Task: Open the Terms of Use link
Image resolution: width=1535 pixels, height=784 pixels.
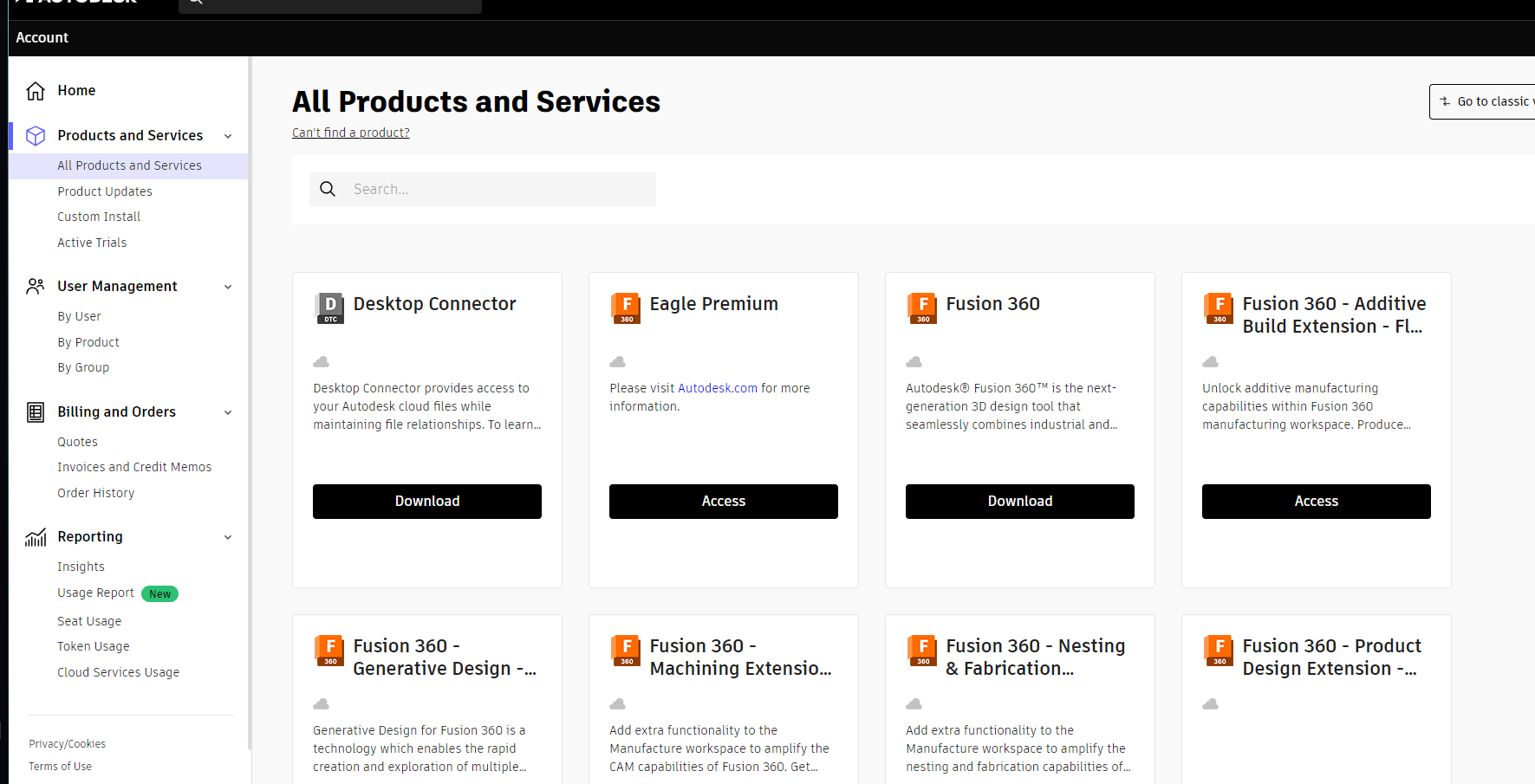Action: click(60, 767)
